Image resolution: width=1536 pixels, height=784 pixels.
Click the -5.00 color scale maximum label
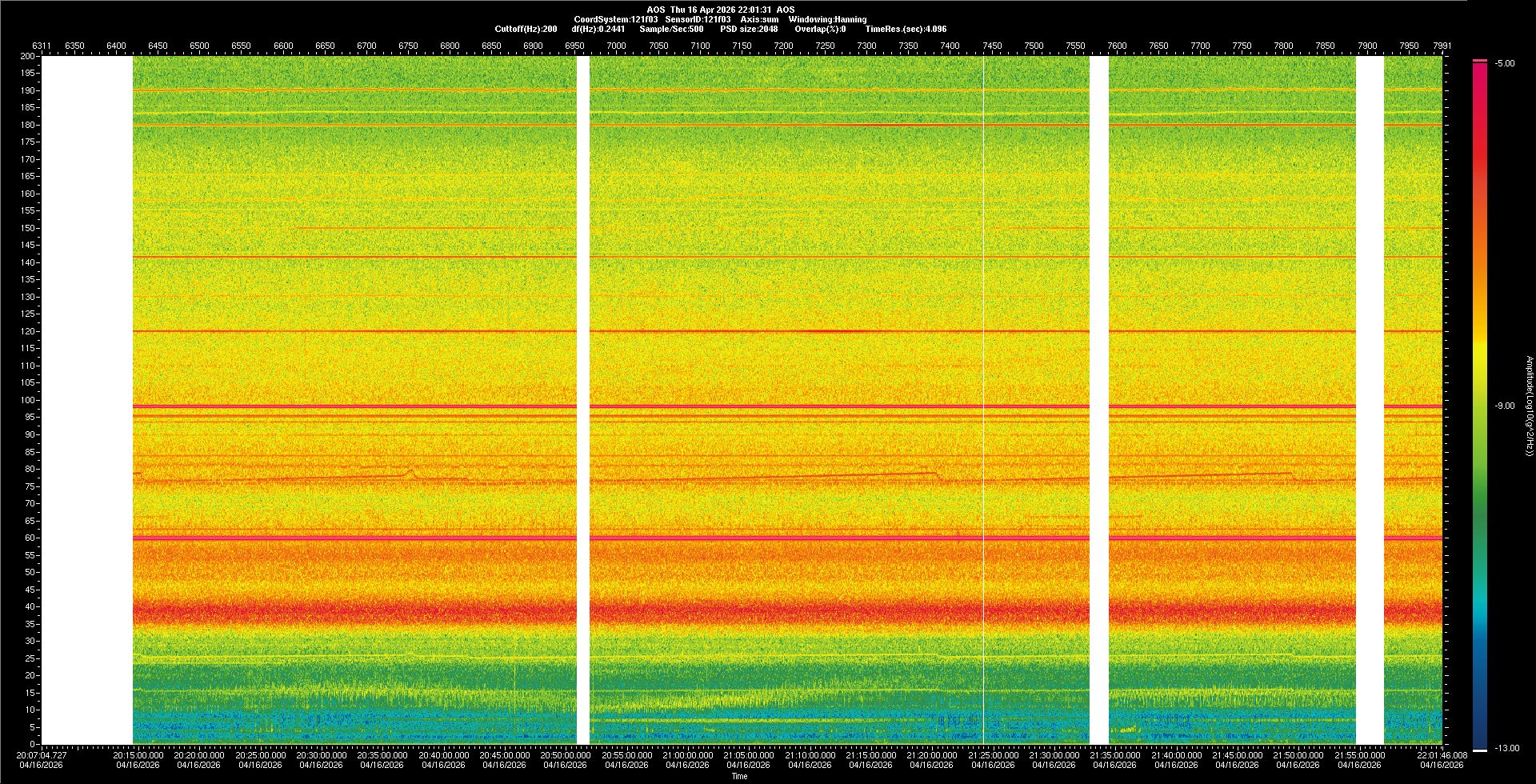tap(1505, 63)
